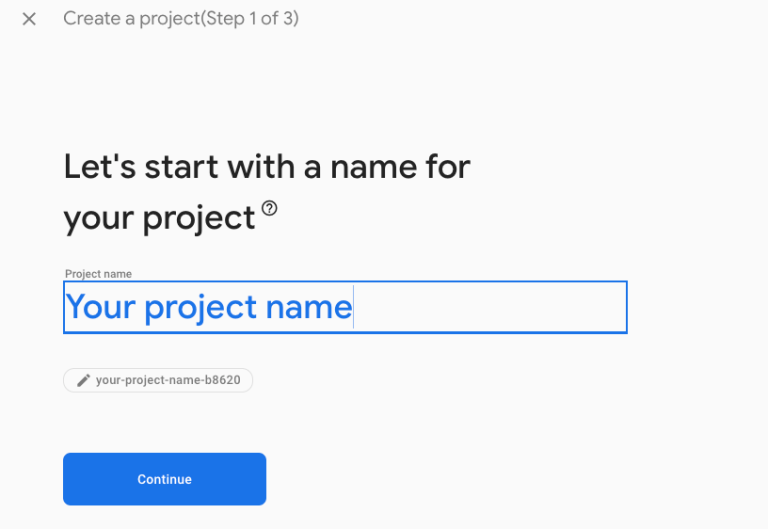768x529 pixels.
Task: Click the question mark icon after "your project"
Action: coord(269,209)
